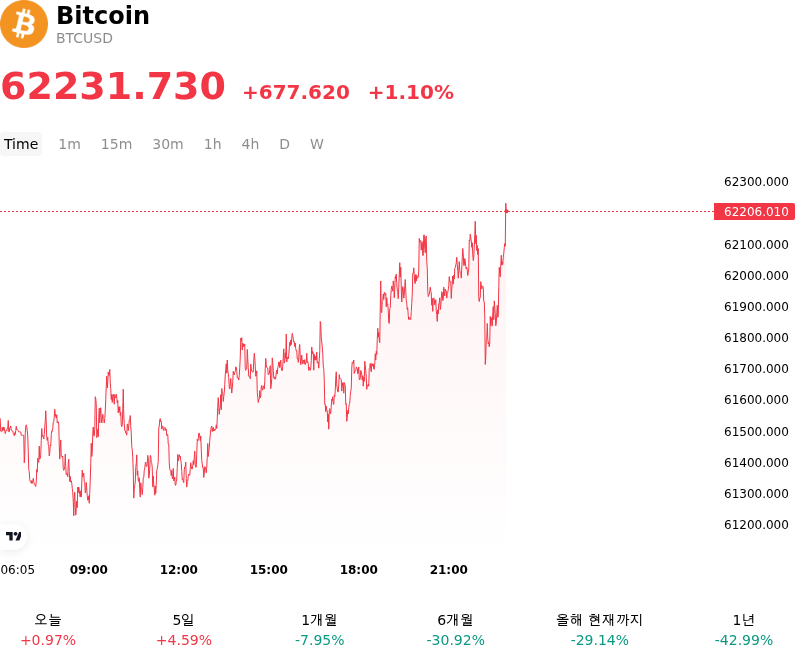Viewport: 800px width, 660px height.
Task: Click the 18:00 time axis marker
Action: (x=359, y=569)
